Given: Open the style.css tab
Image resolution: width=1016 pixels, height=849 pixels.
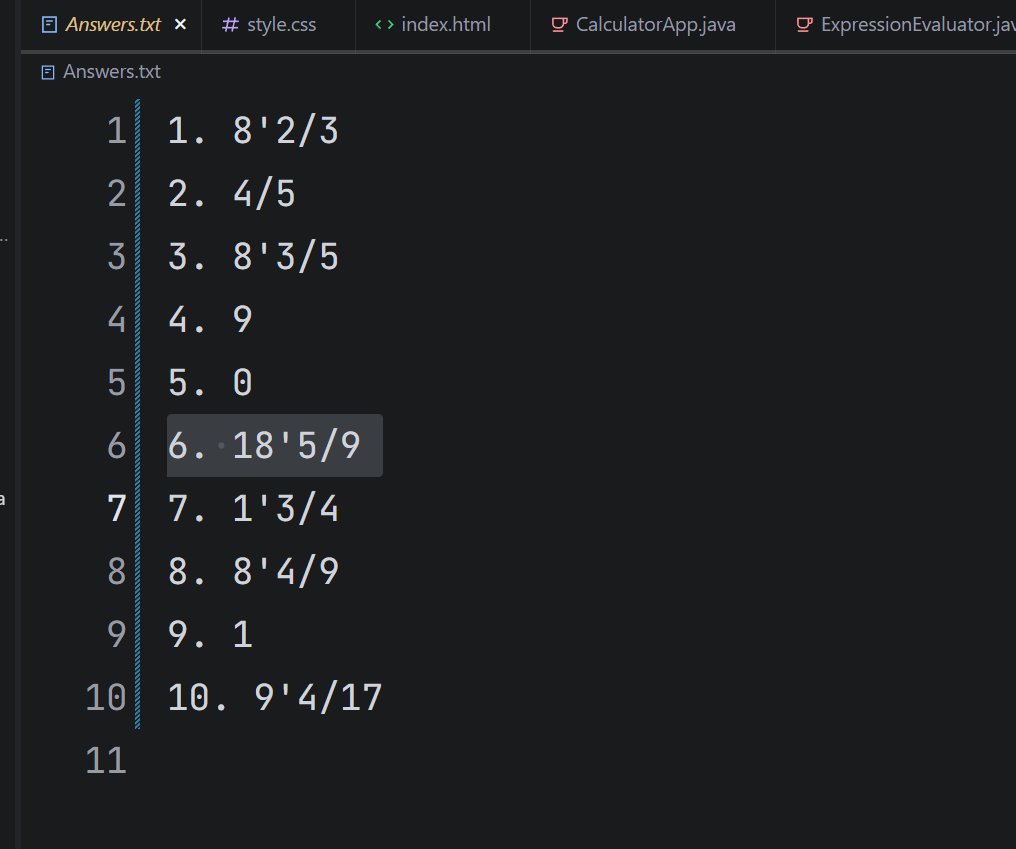Looking at the screenshot, I should coord(278,25).
